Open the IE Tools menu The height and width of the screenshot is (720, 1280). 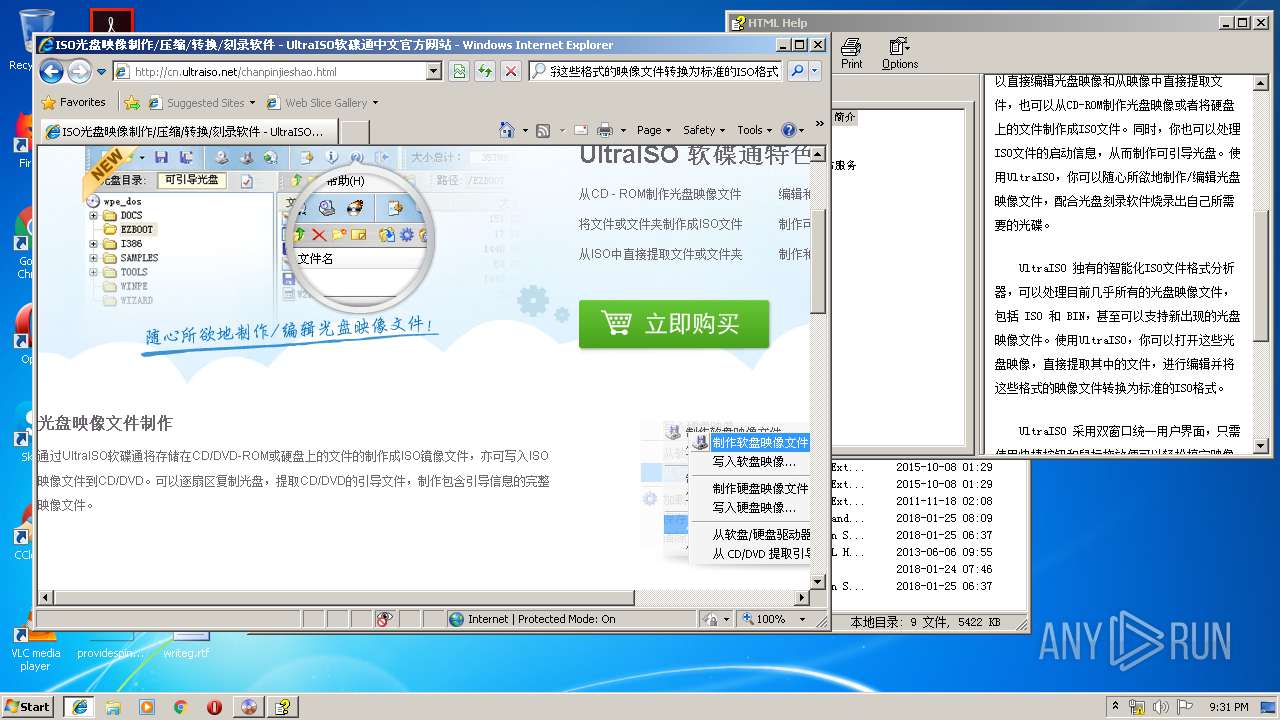coord(755,130)
